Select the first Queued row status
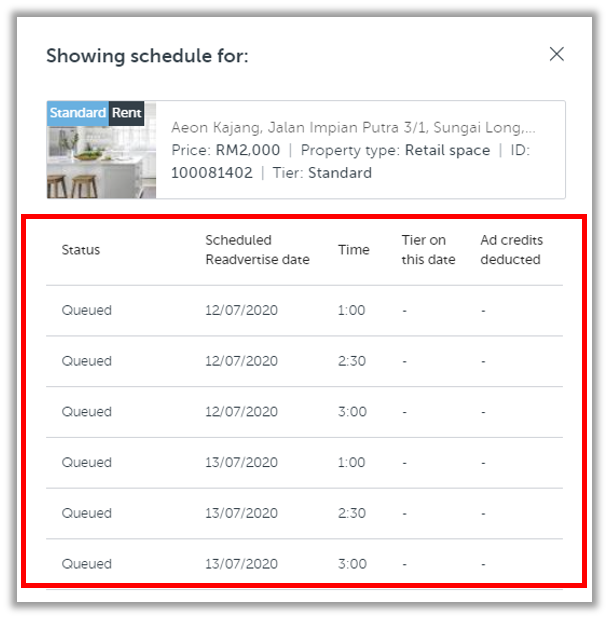 coord(87,311)
